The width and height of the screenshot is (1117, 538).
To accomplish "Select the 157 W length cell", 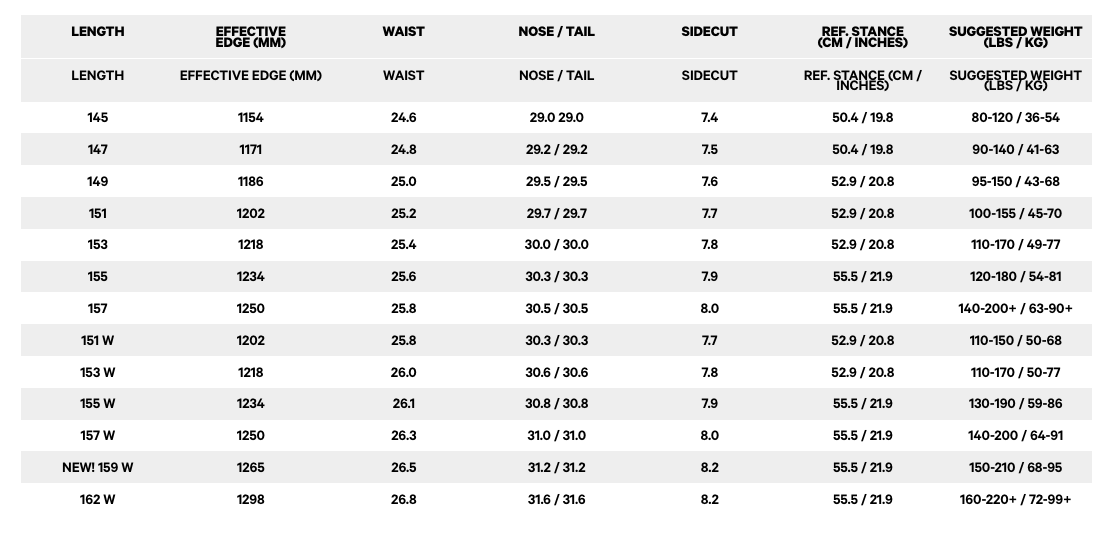I will tap(98, 435).
